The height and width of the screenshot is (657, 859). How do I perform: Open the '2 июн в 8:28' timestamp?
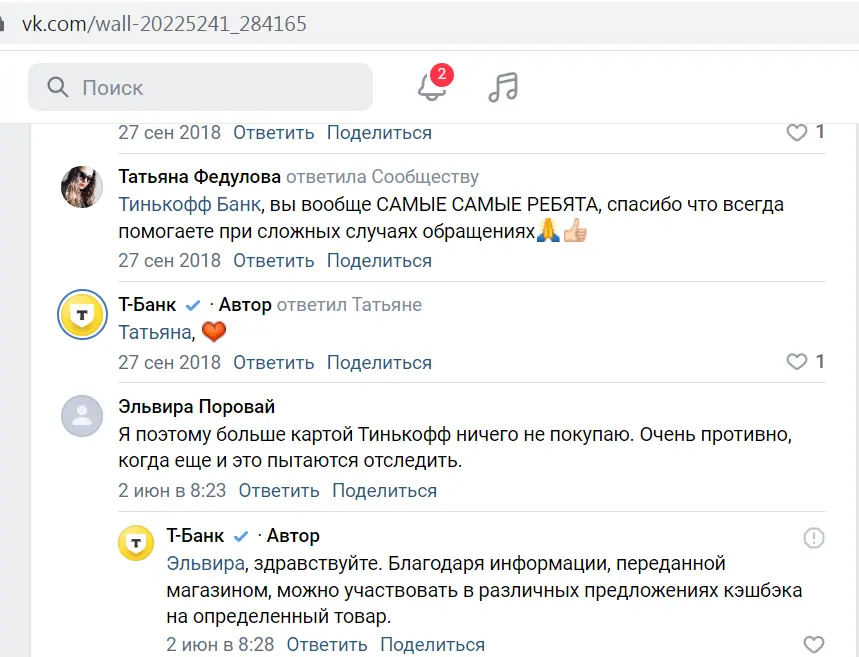[220, 644]
